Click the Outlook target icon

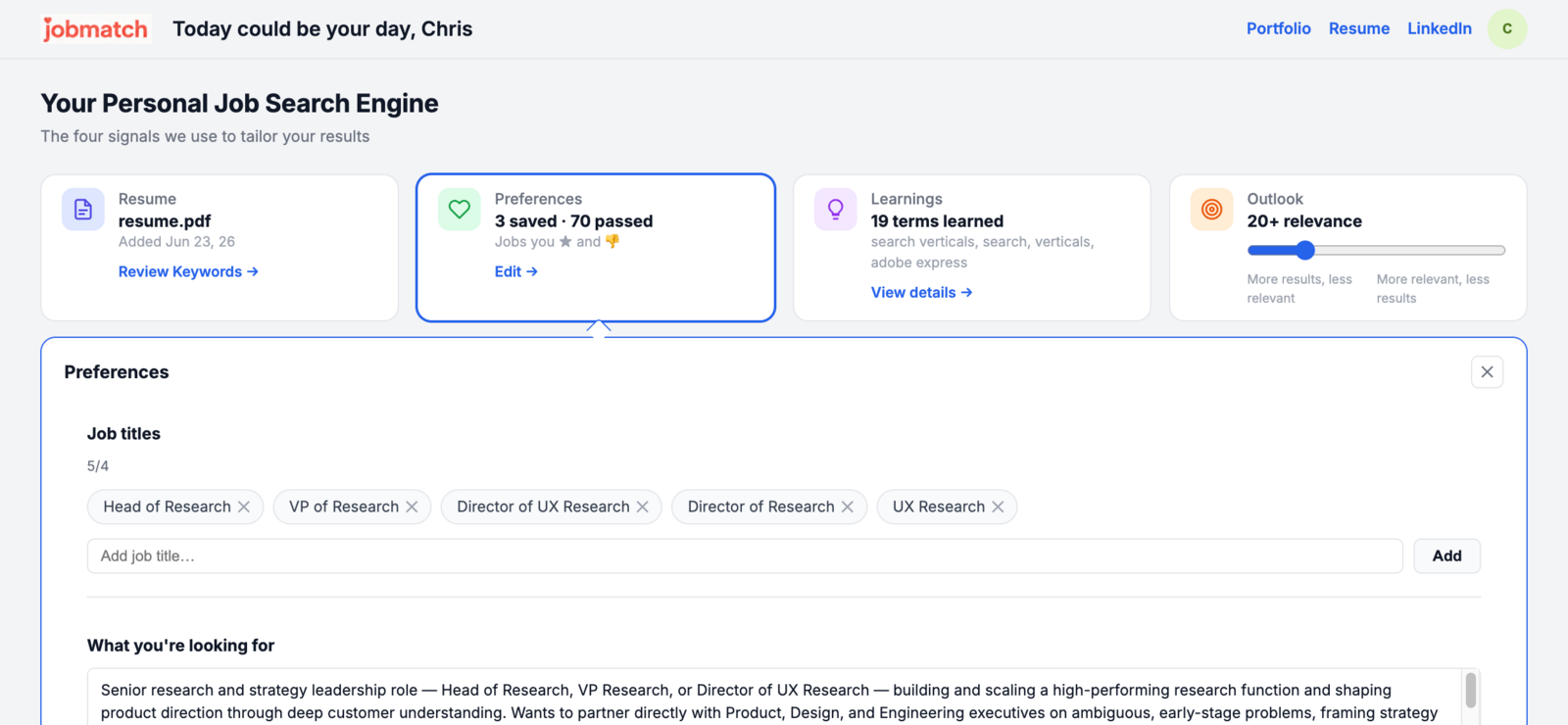pos(1211,210)
